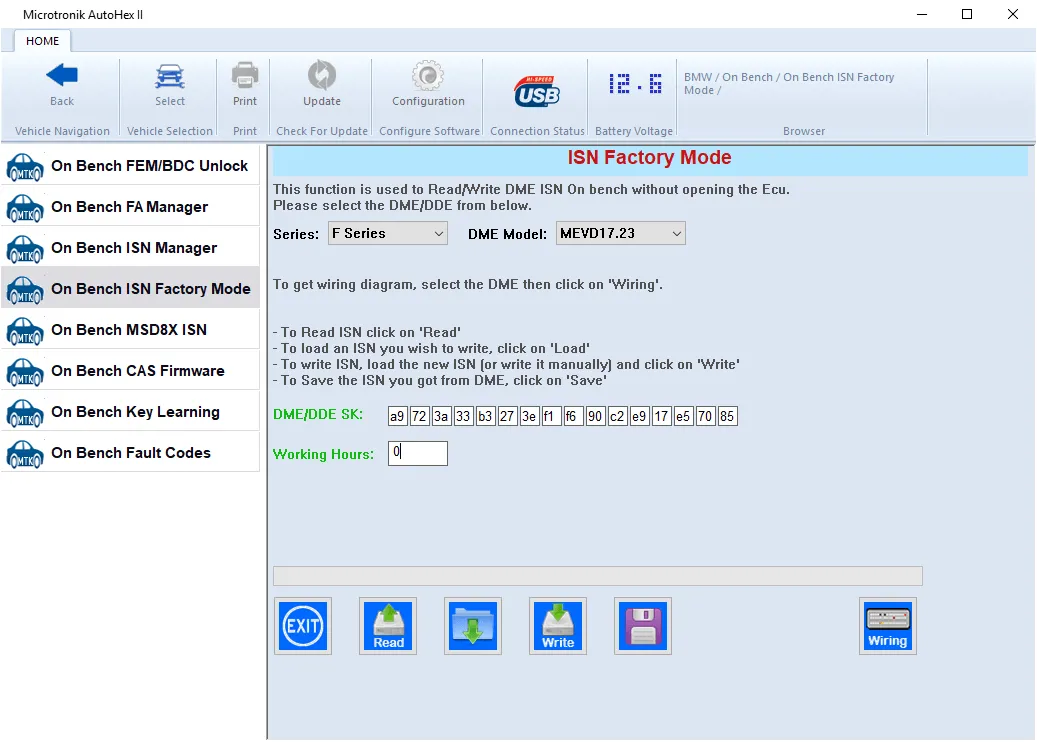The image size is (1037, 742).
Task: Select On Bench Fault Codes
Action: 130,453
